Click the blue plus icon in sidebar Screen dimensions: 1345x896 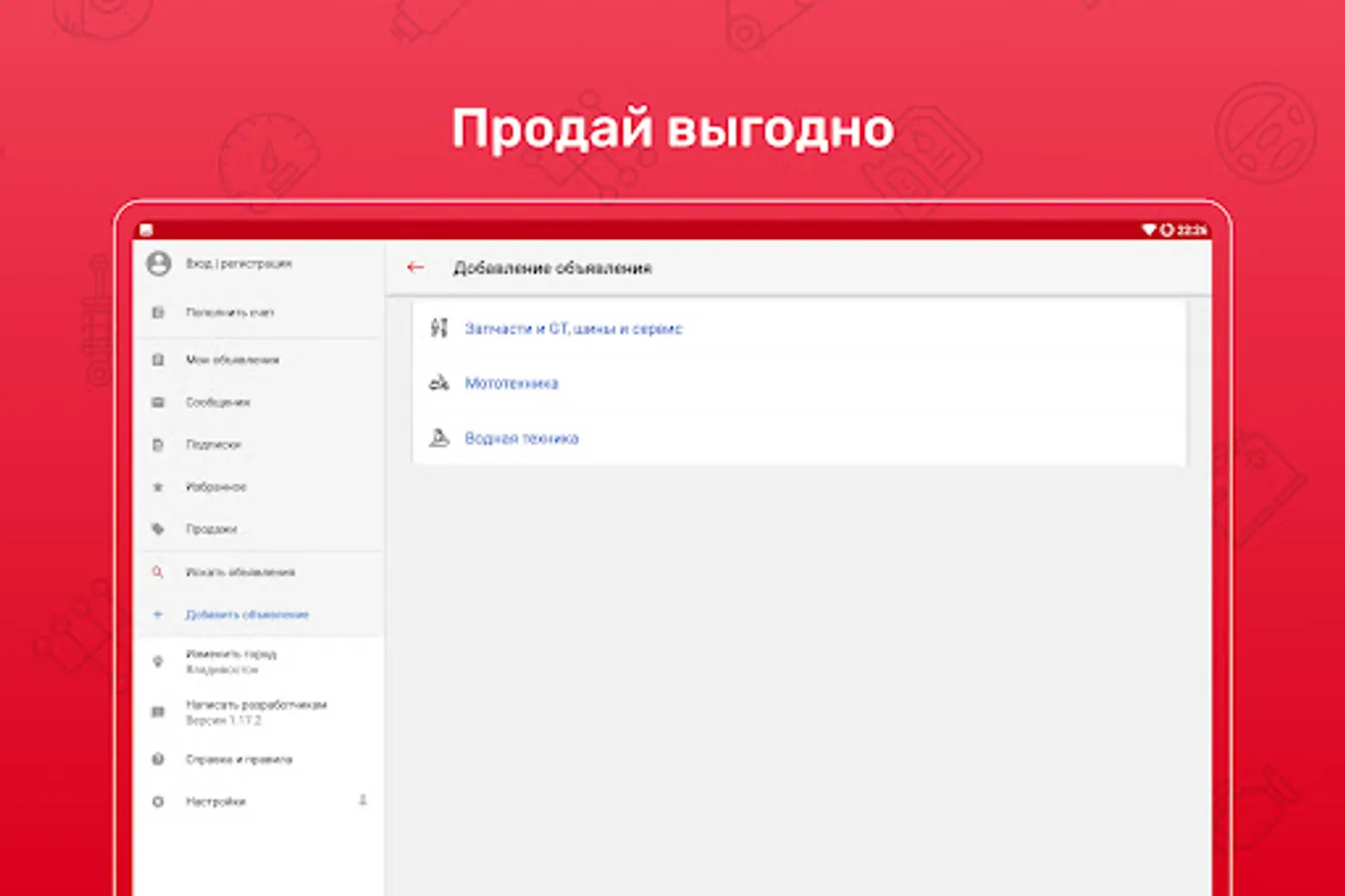tap(157, 614)
